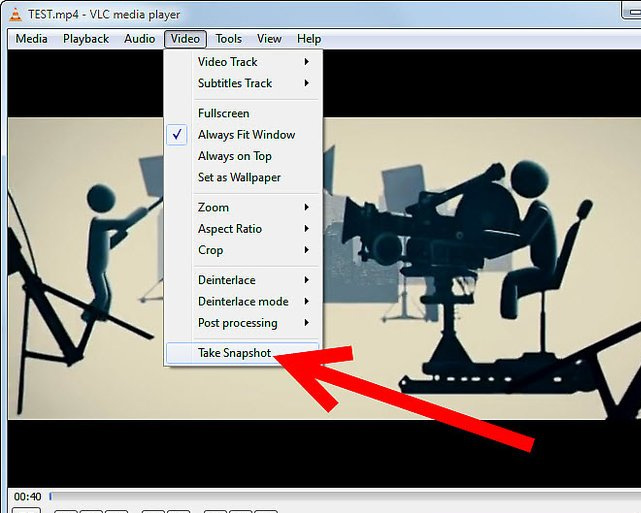Viewport: 641px width, 513px height.
Task: Click Take Snapshot menu entry
Action: [x=243, y=353]
